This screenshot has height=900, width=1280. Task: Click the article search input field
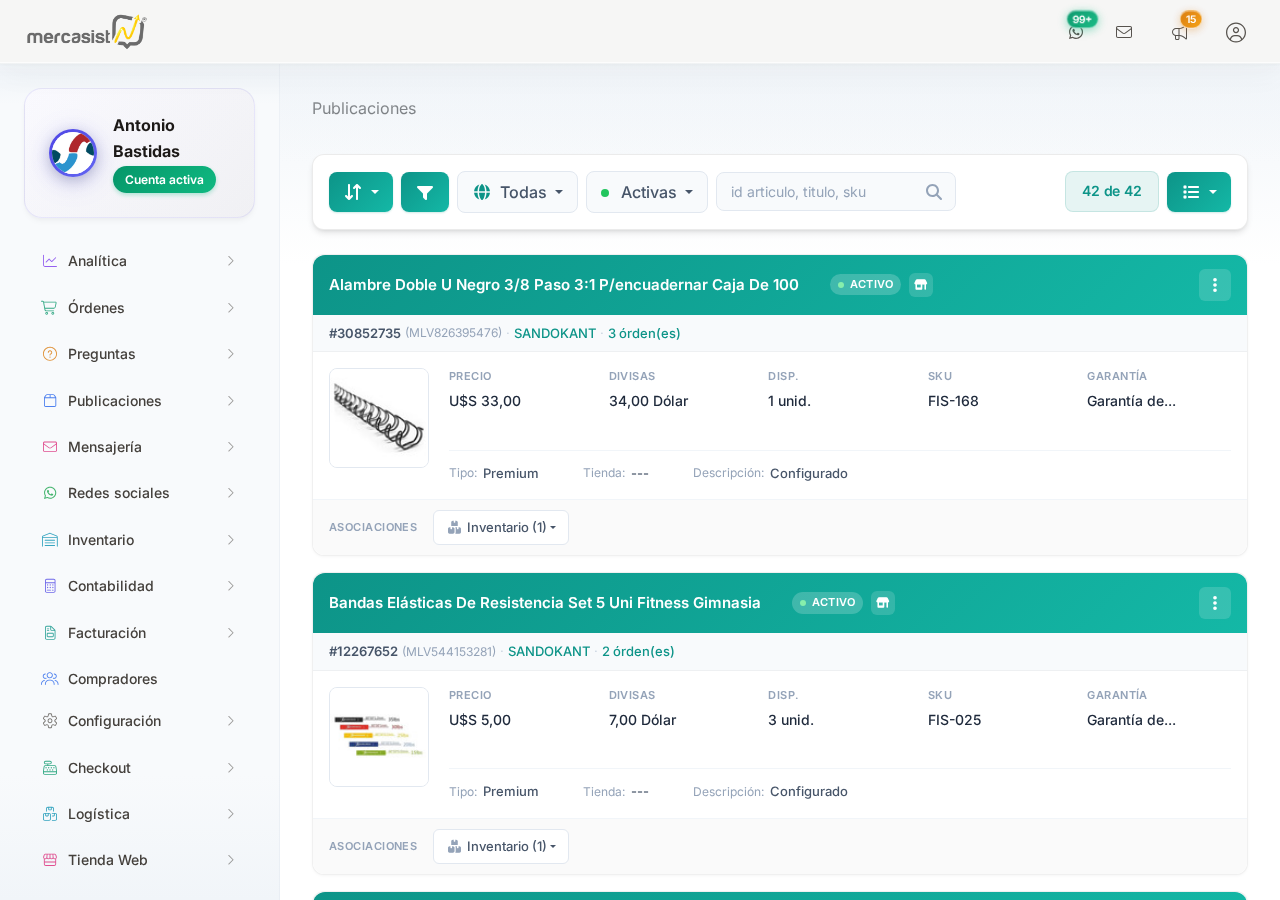click(822, 192)
